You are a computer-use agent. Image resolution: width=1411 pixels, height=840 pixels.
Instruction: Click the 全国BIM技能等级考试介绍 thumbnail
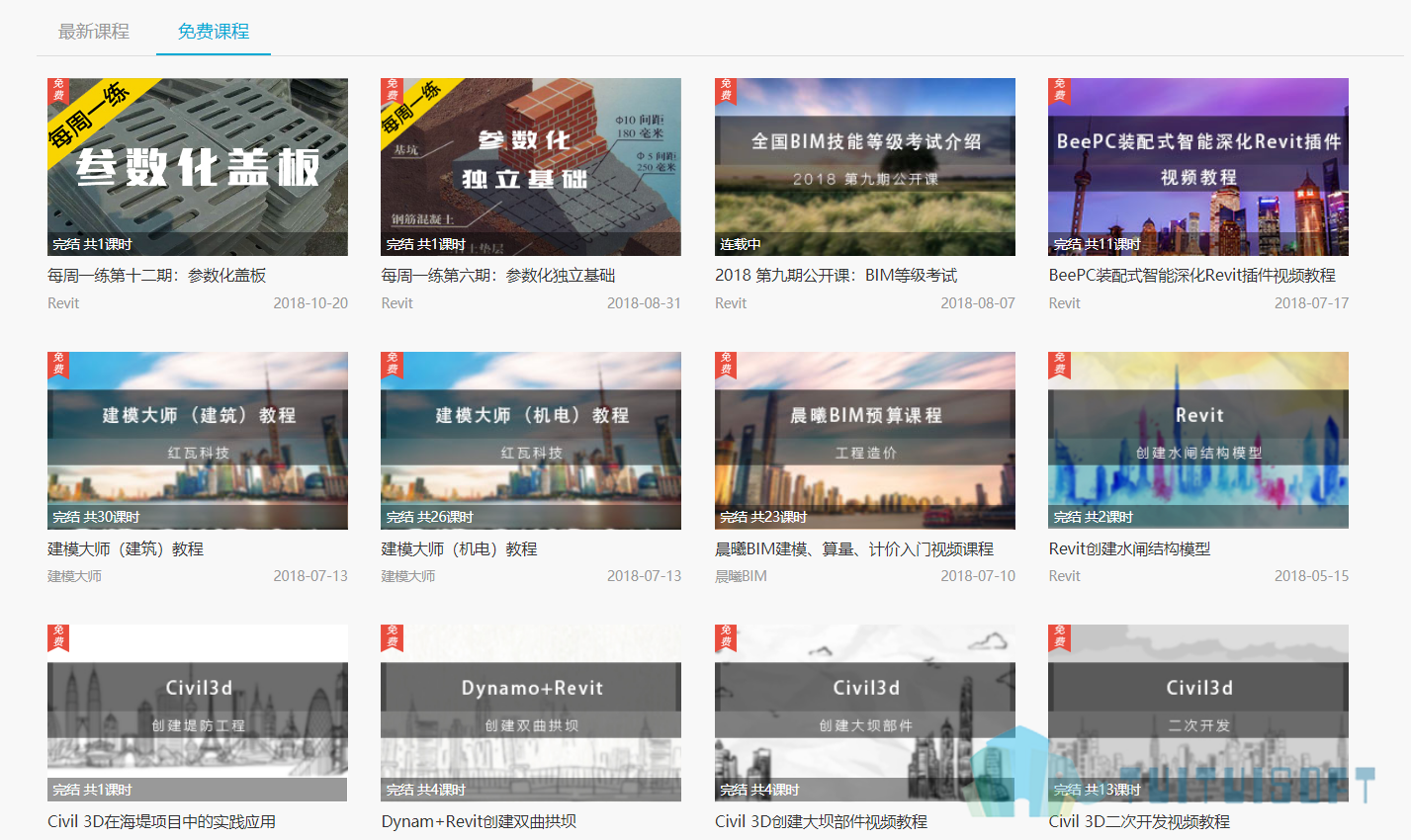(865, 167)
